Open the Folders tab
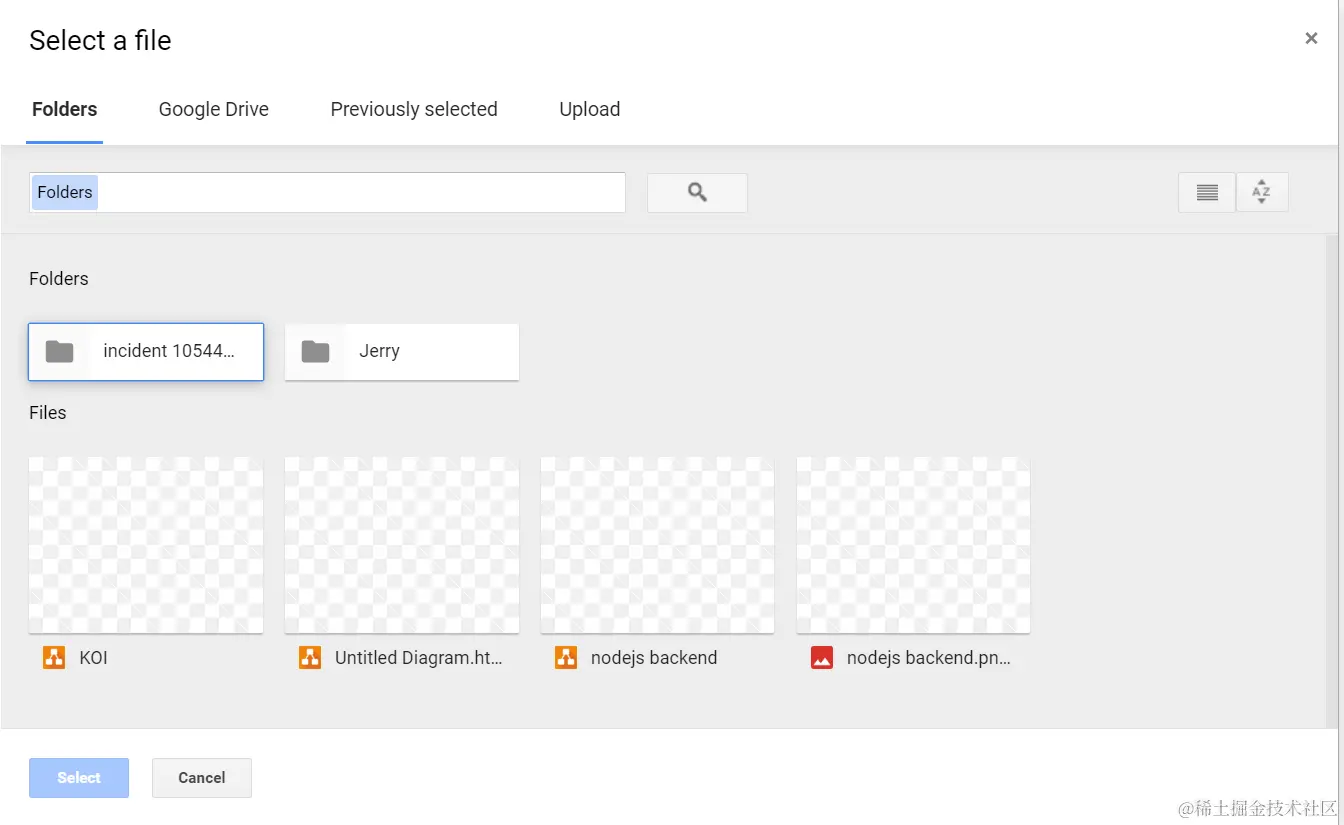1344x825 pixels. pyautogui.click(x=65, y=110)
